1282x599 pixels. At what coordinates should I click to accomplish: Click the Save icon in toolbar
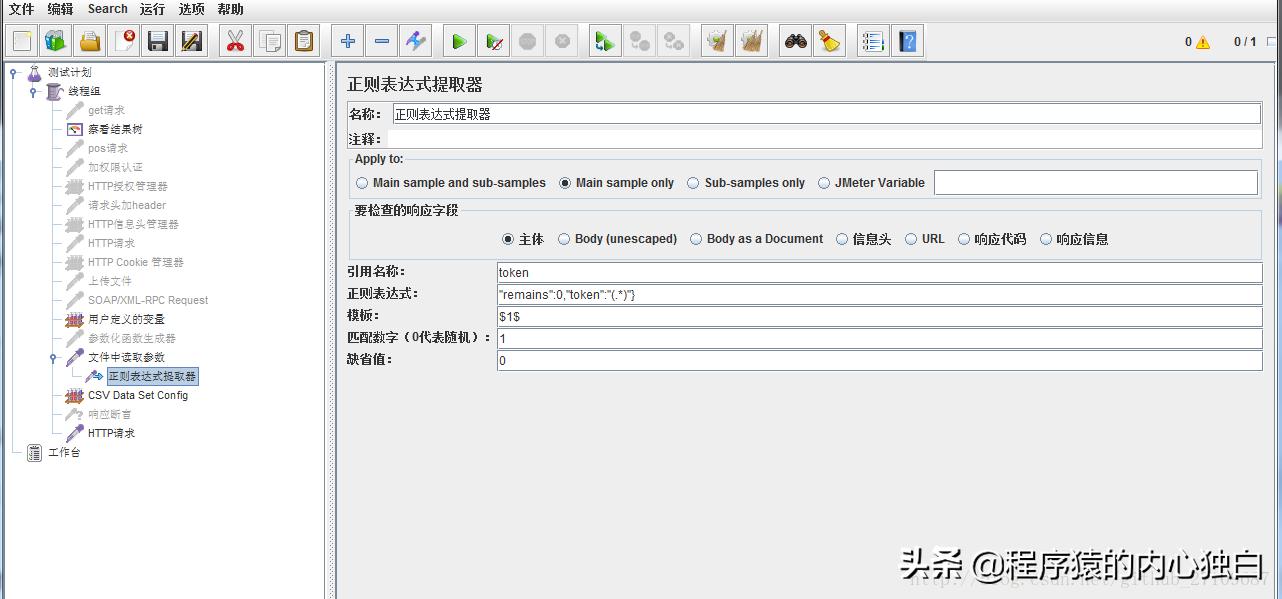coord(157,41)
